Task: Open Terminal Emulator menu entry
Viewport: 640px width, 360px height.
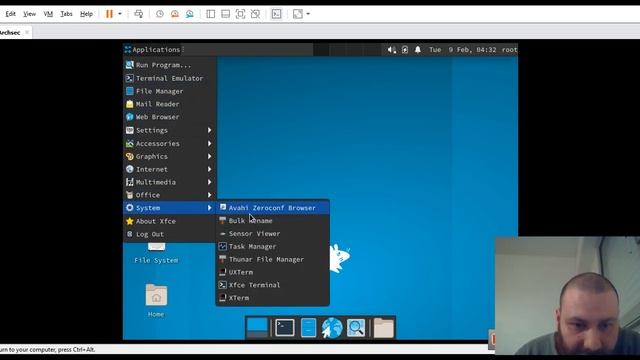Action: [x=170, y=78]
